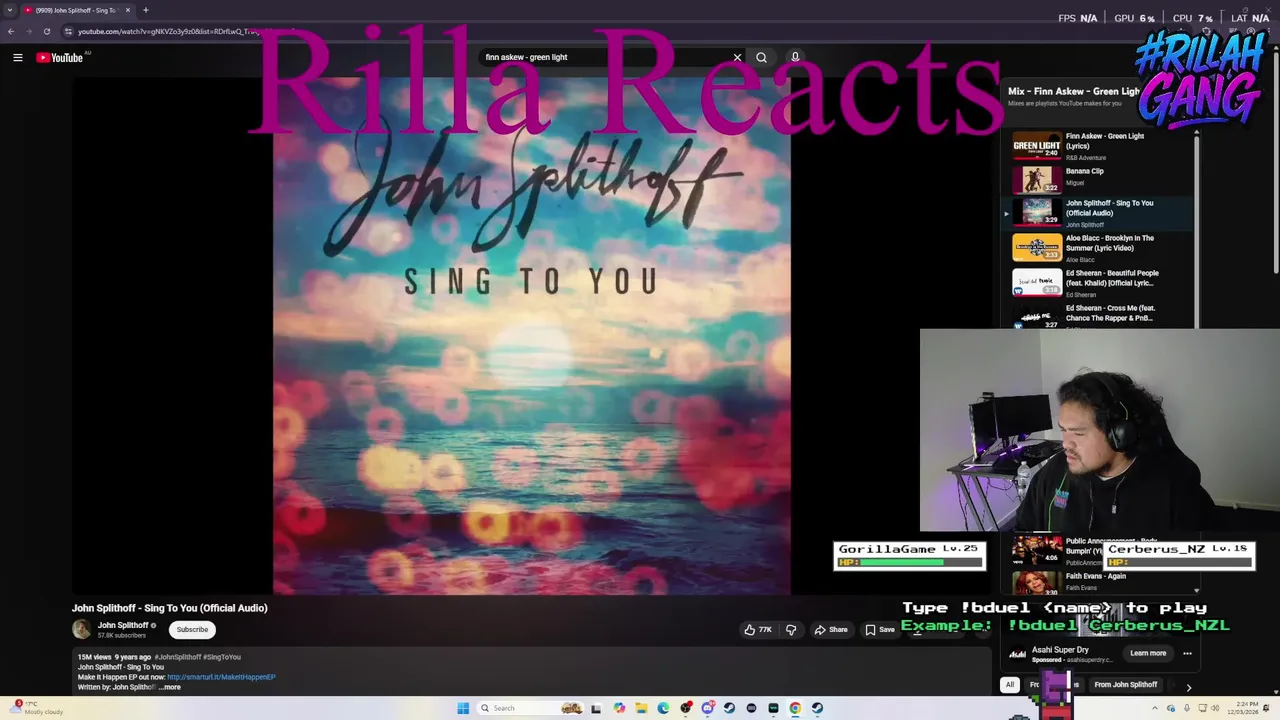The width and height of the screenshot is (1280, 720).
Task: Open John Splithoff channel avatar
Action: coord(81,629)
